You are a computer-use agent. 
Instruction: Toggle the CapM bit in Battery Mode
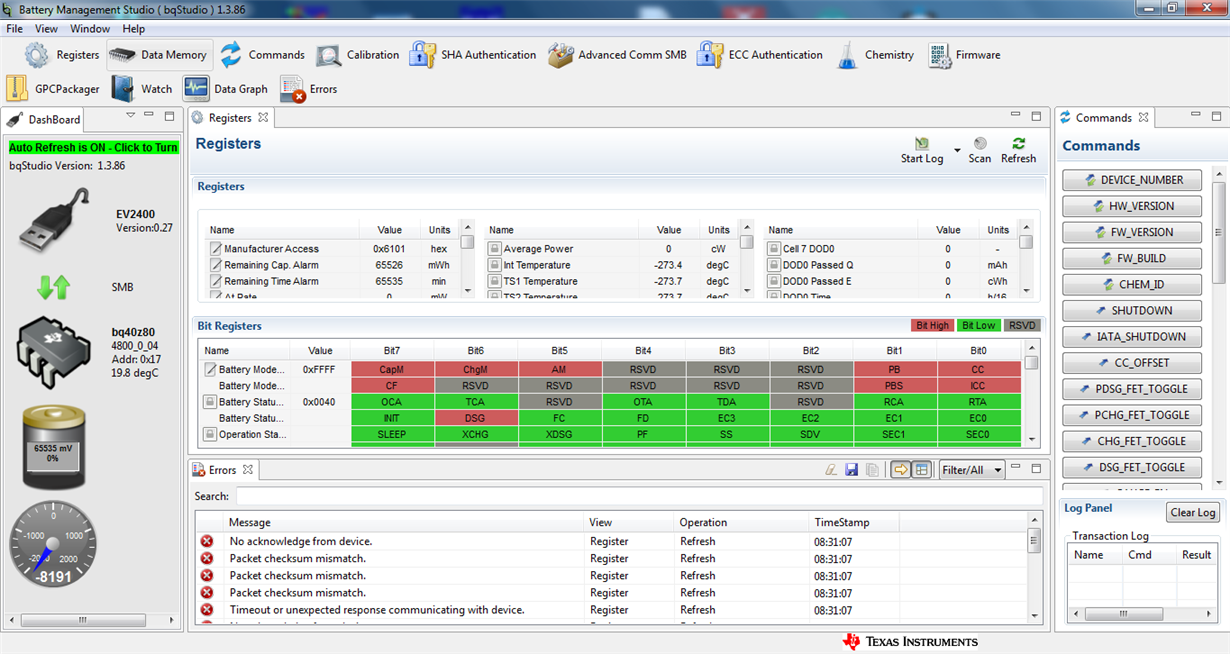click(x=392, y=369)
